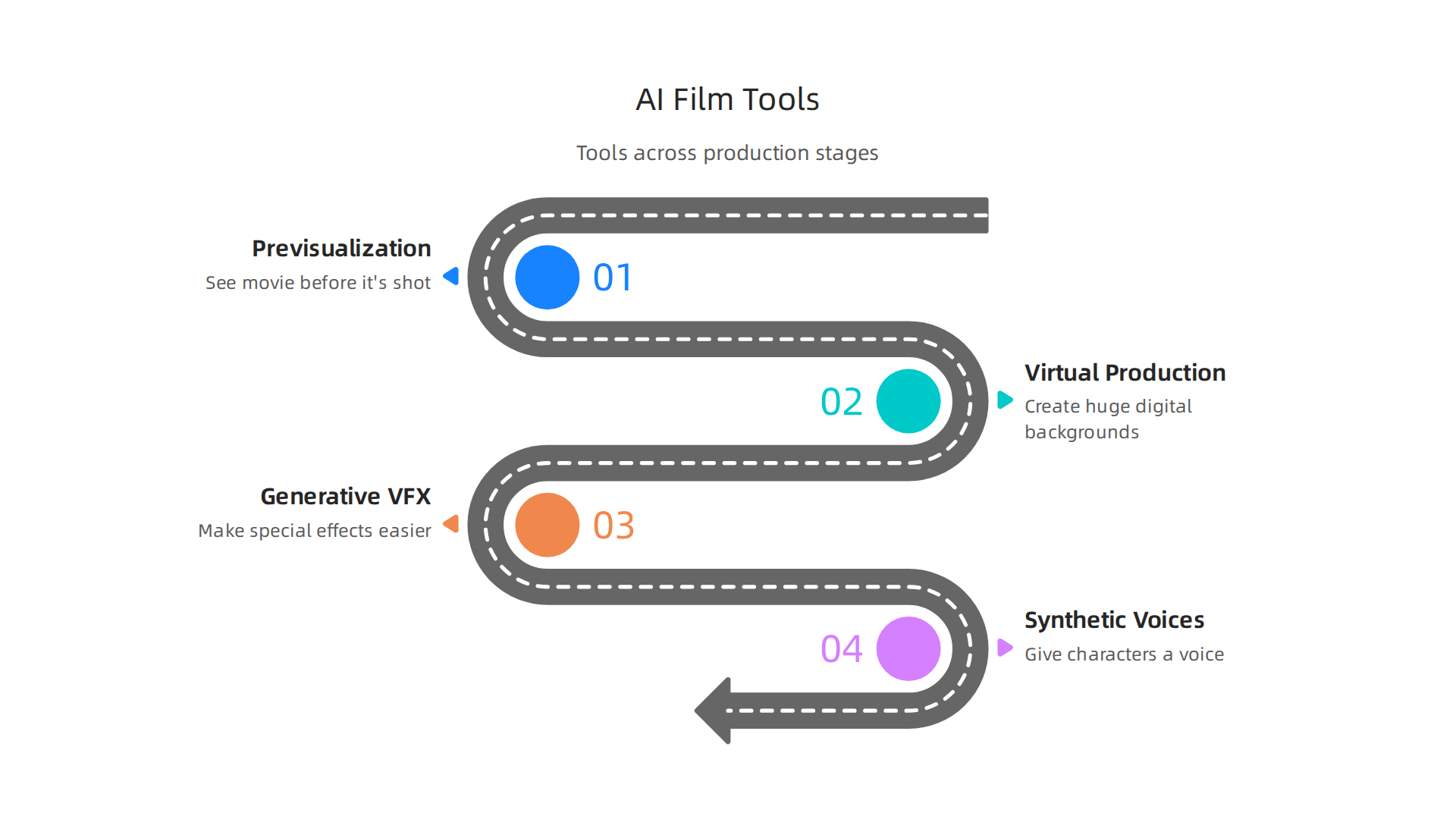Click the orange arrow pointing to Generative VFX

(451, 523)
